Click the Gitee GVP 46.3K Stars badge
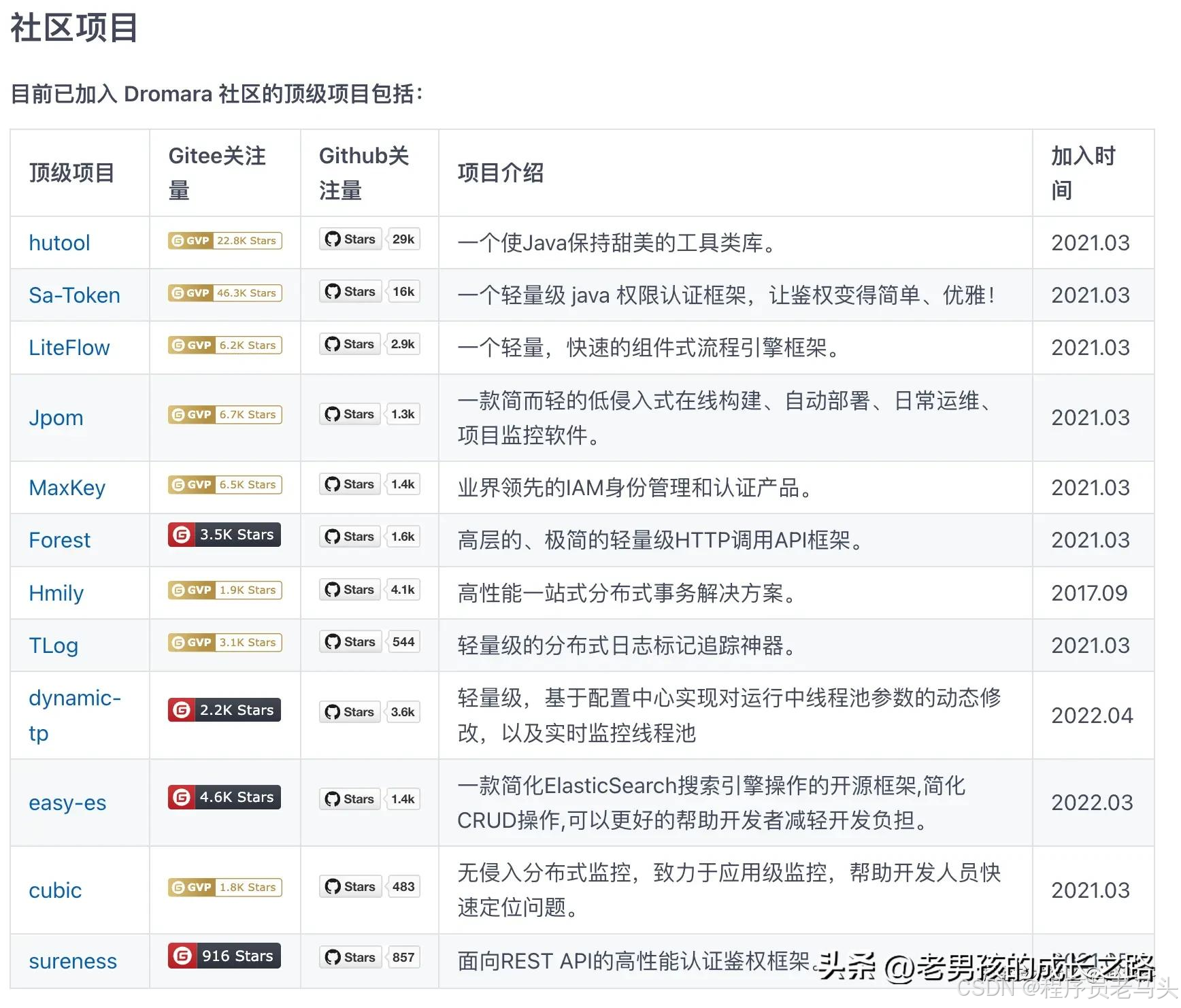Viewport: 1181px width, 1008px height. click(224, 292)
